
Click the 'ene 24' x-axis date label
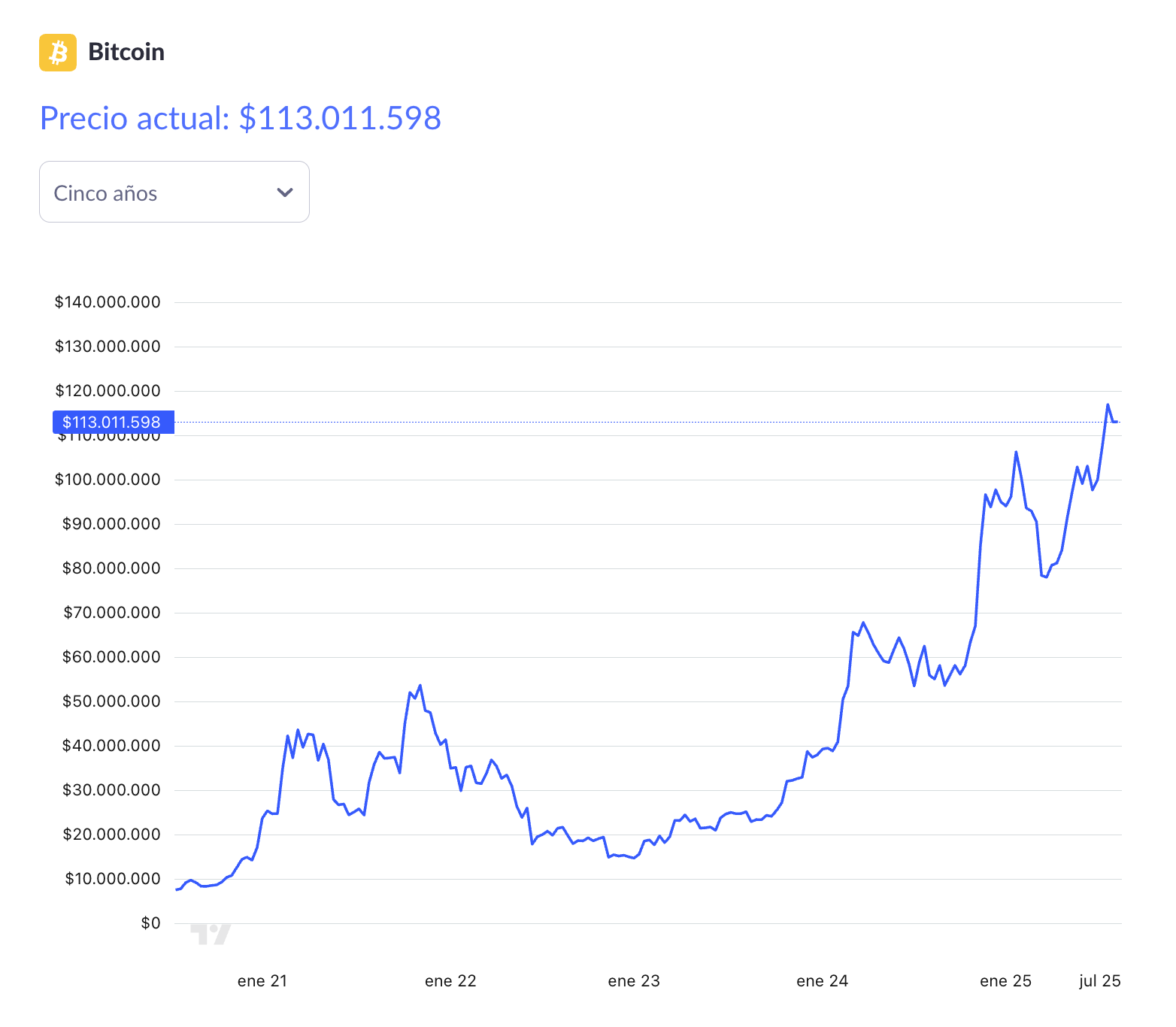coord(822,981)
